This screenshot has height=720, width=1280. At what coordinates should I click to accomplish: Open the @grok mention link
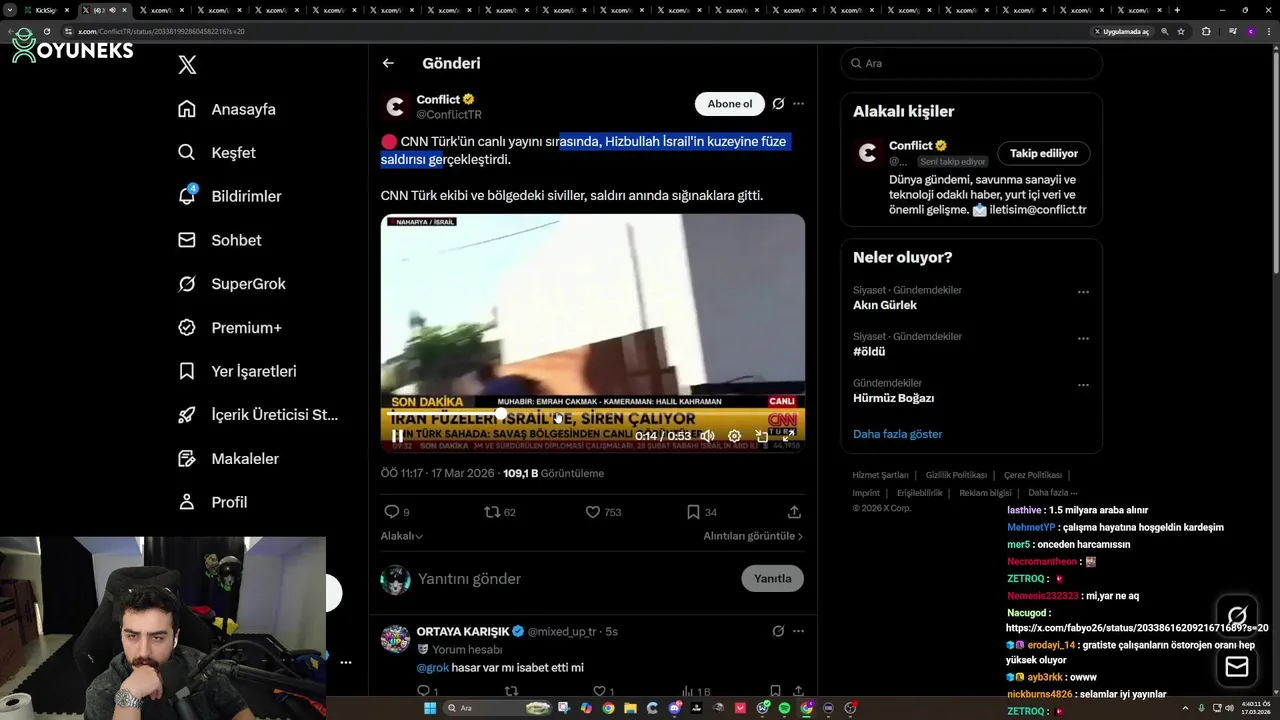pos(432,667)
